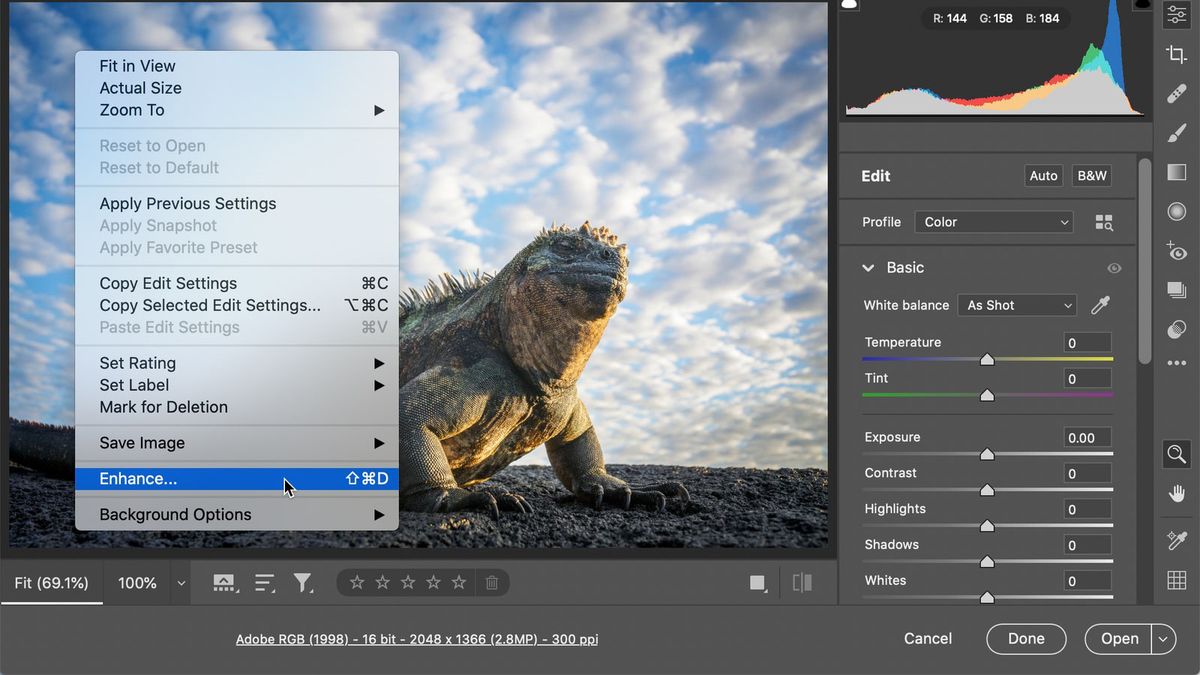Screen dimensions: 1200x675
Task: Open the White balance dropdown
Action: coord(1017,305)
